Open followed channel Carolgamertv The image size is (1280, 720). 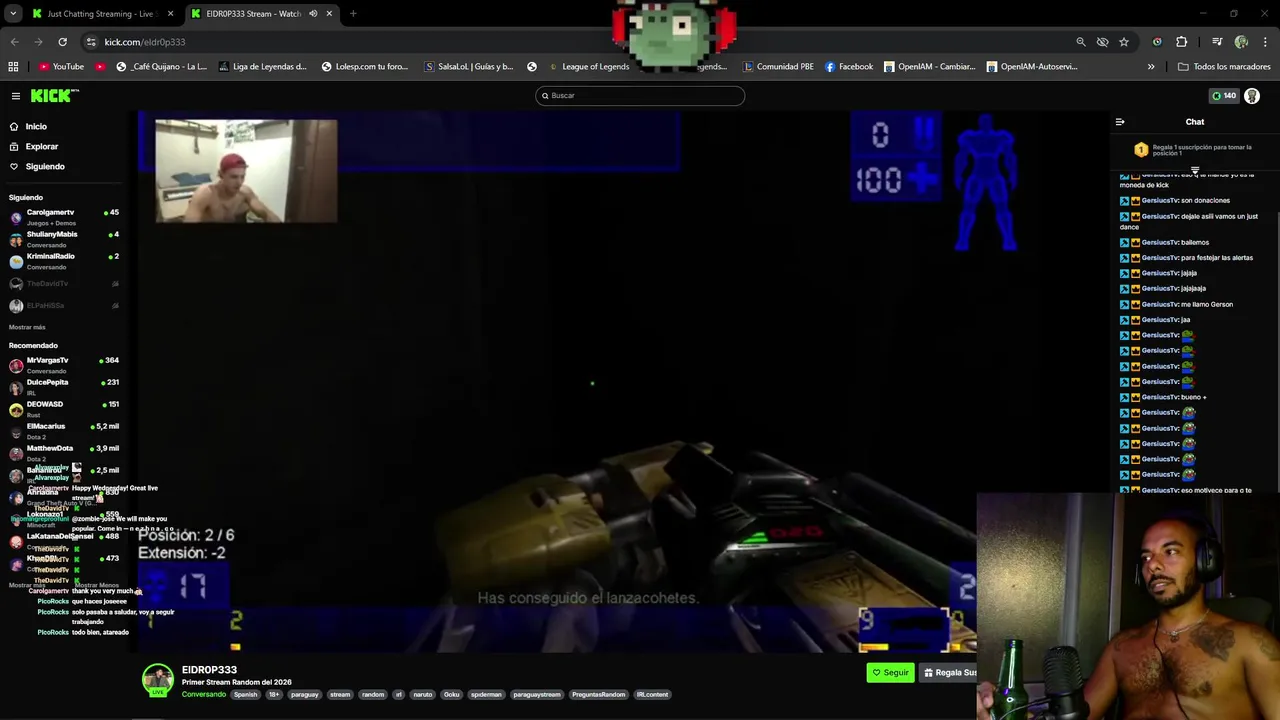[64, 217]
